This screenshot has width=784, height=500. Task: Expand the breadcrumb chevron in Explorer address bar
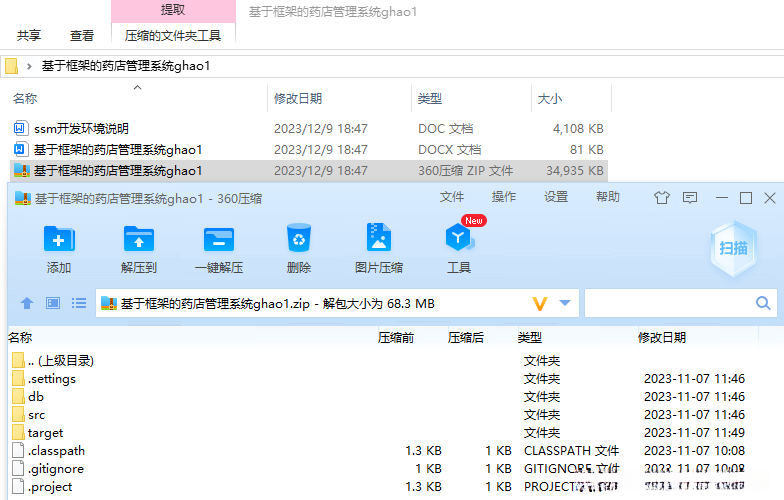pos(30,66)
